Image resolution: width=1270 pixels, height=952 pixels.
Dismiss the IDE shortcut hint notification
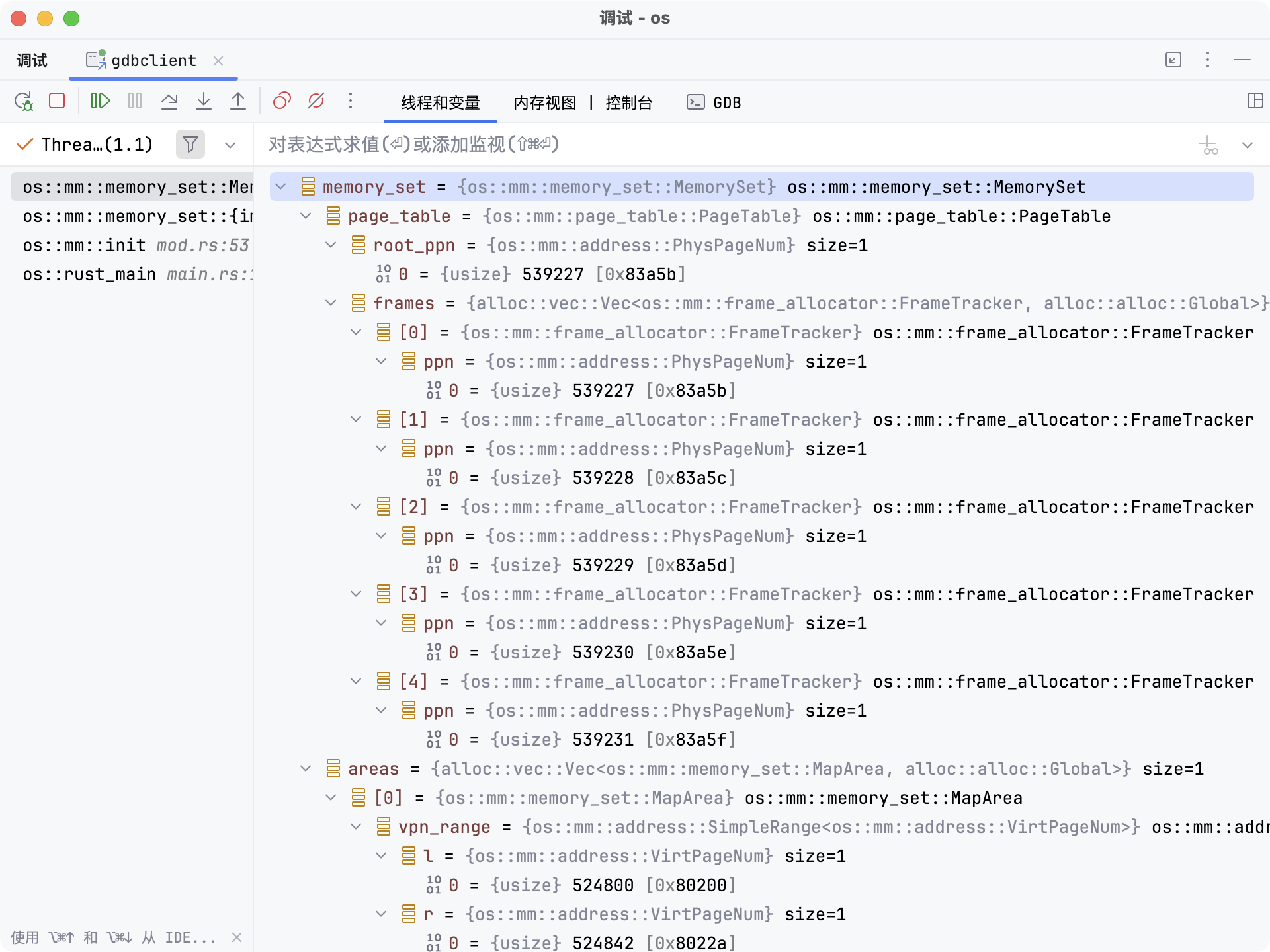tap(237, 937)
